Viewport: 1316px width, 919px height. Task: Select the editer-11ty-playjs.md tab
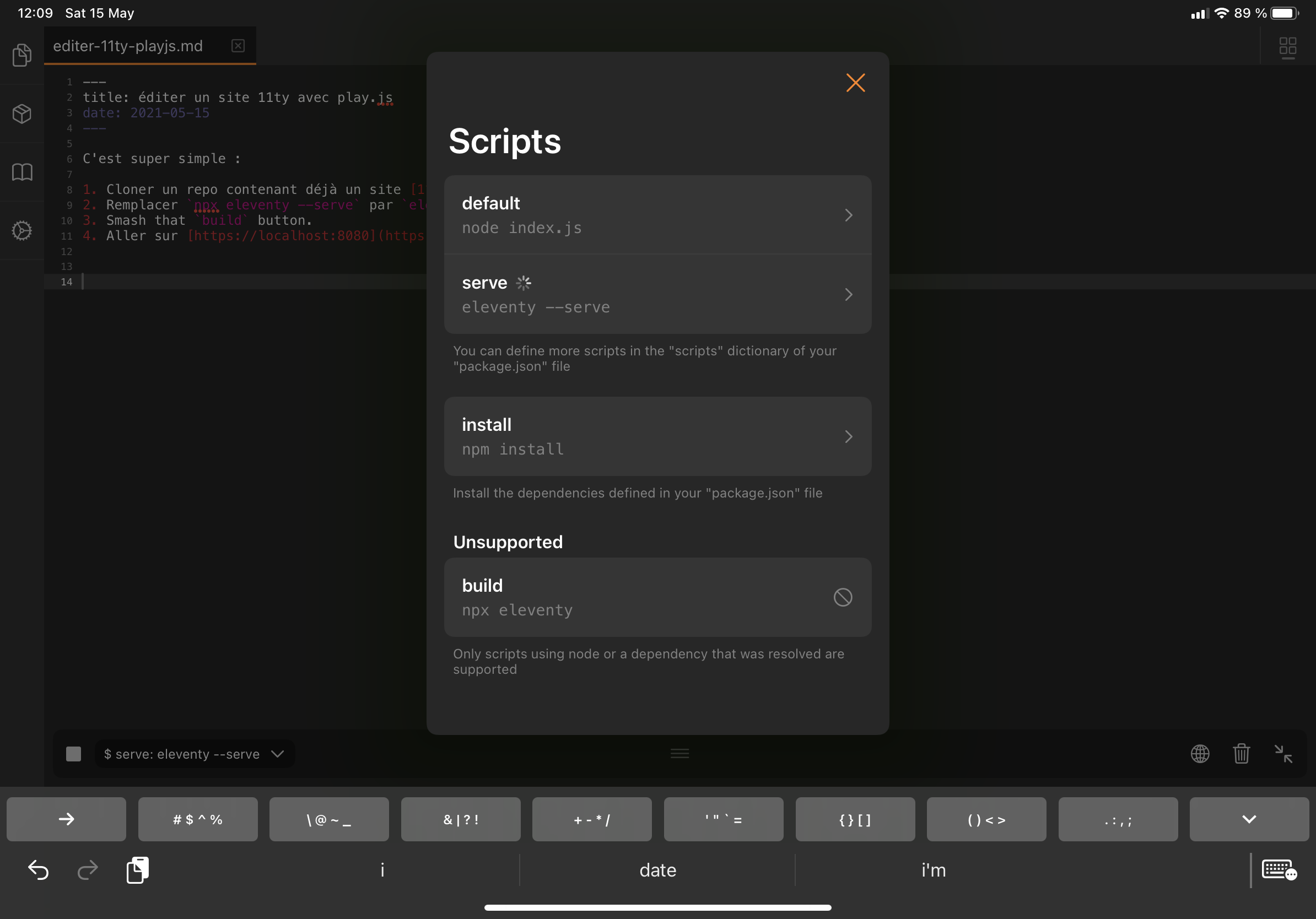tap(128, 46)
